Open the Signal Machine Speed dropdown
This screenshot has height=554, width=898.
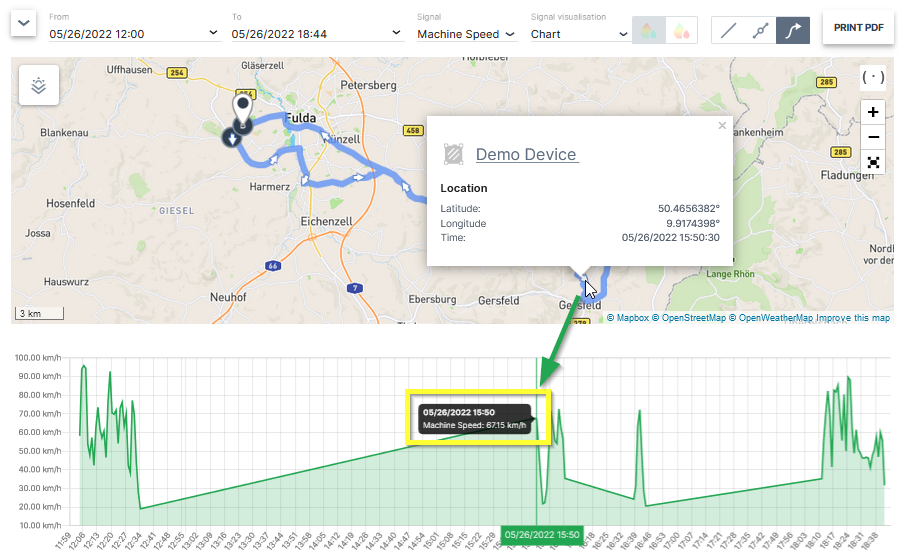point(466,34)
